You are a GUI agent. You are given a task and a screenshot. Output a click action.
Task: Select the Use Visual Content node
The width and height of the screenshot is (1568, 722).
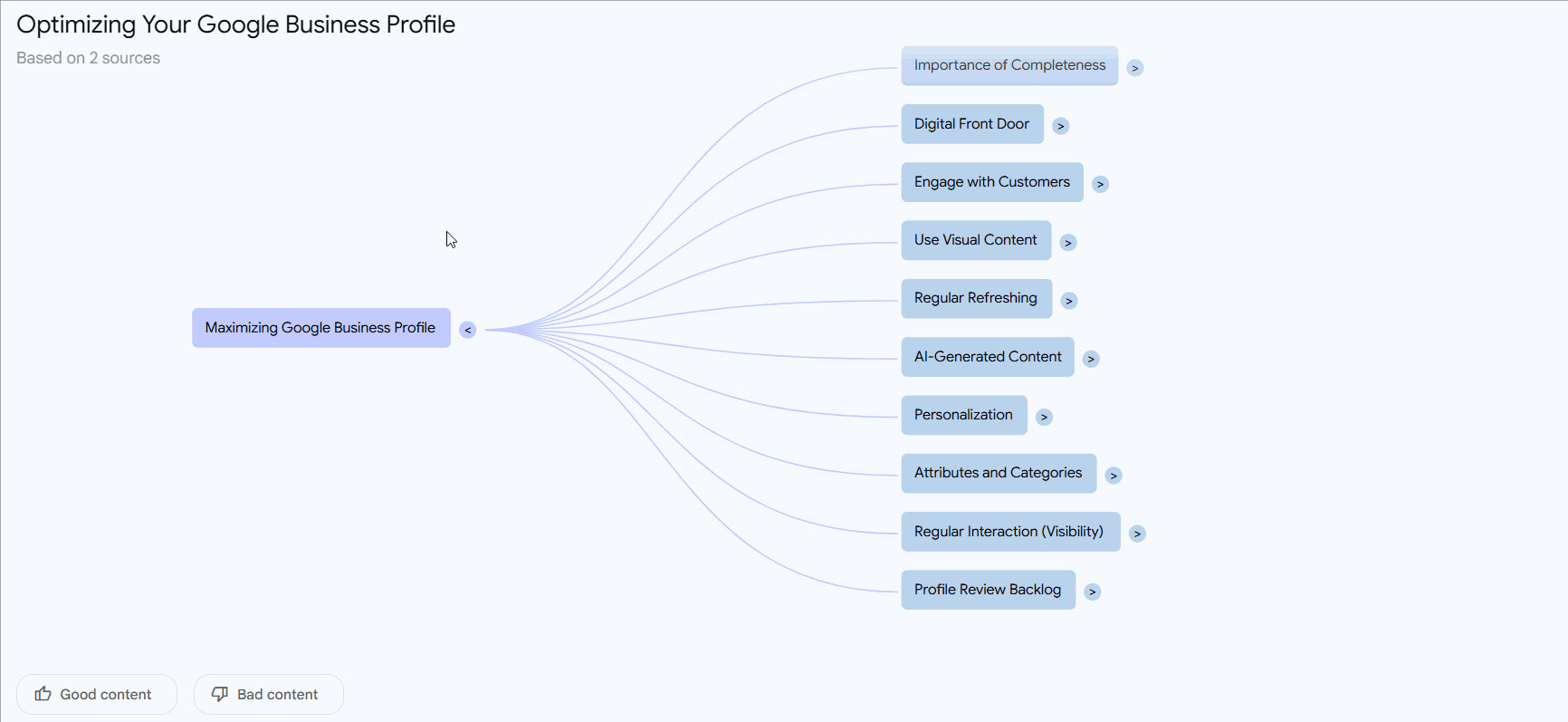coord(976,240)
